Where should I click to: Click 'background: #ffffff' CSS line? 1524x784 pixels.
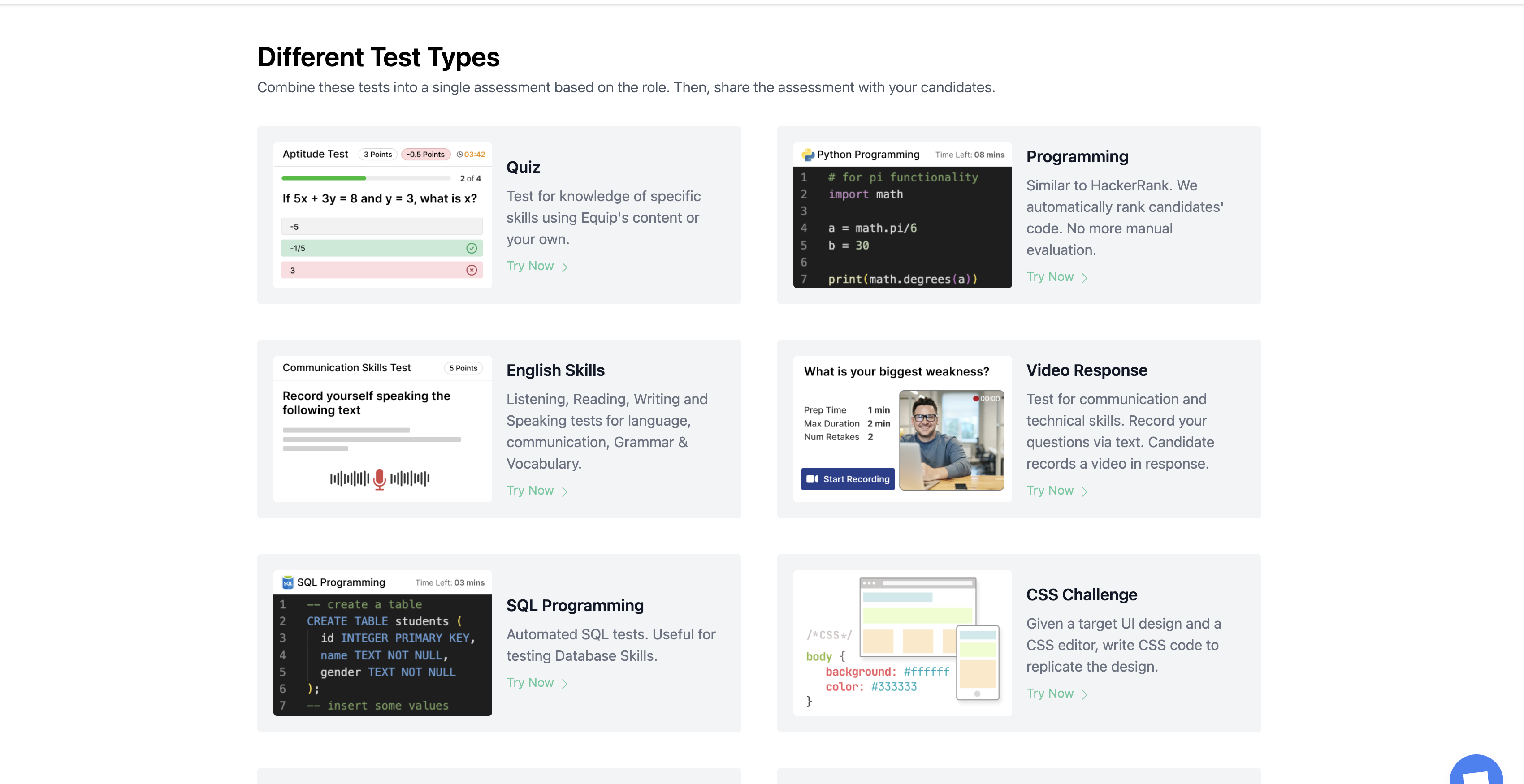coord(887,672)
